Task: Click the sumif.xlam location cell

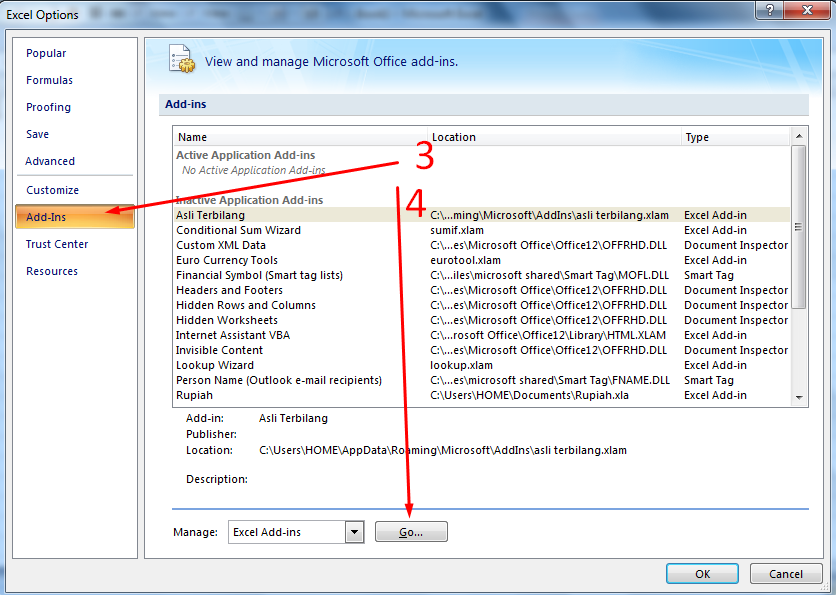Action: (457, 230)
